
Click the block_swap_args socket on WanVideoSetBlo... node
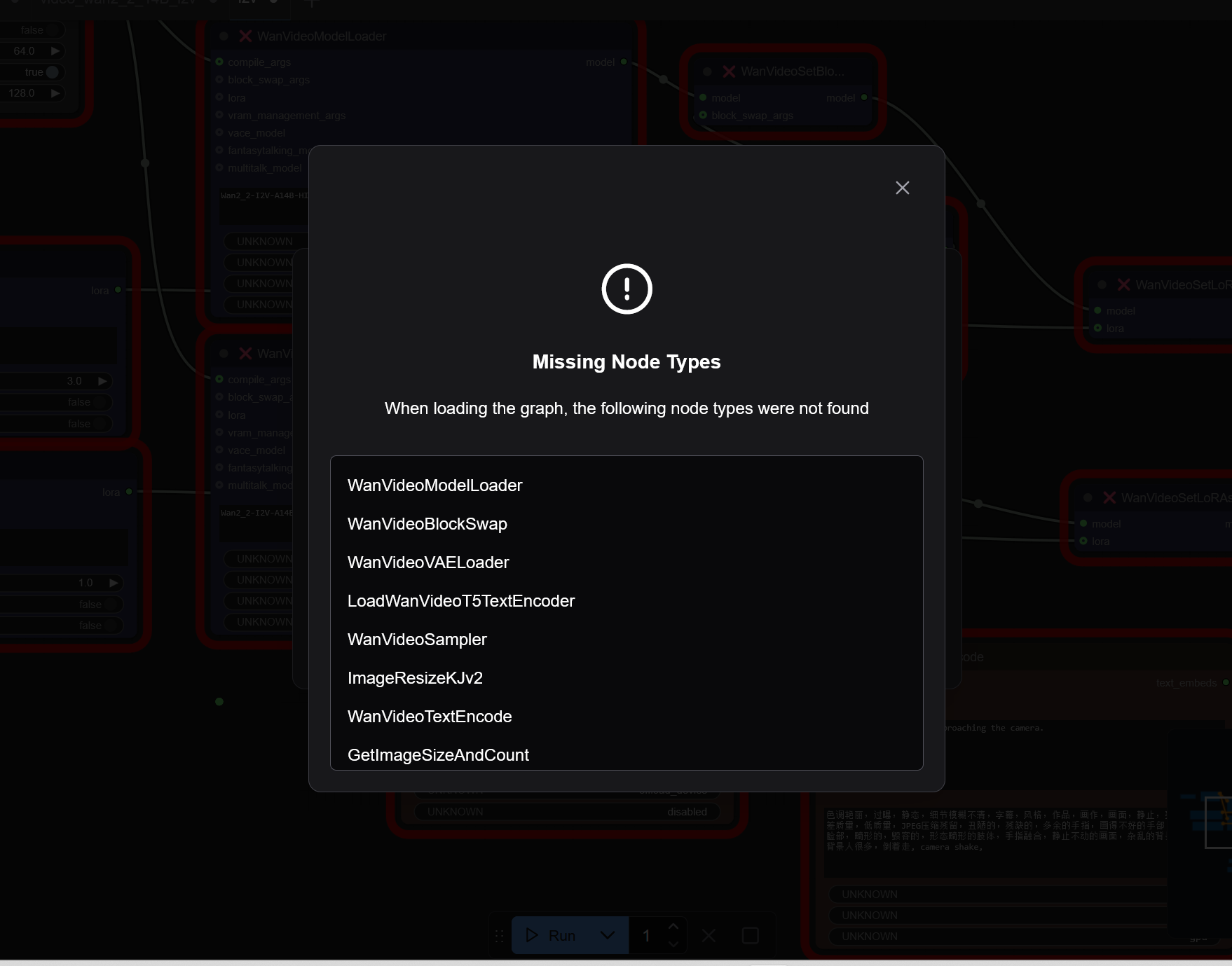pos(703,115)
